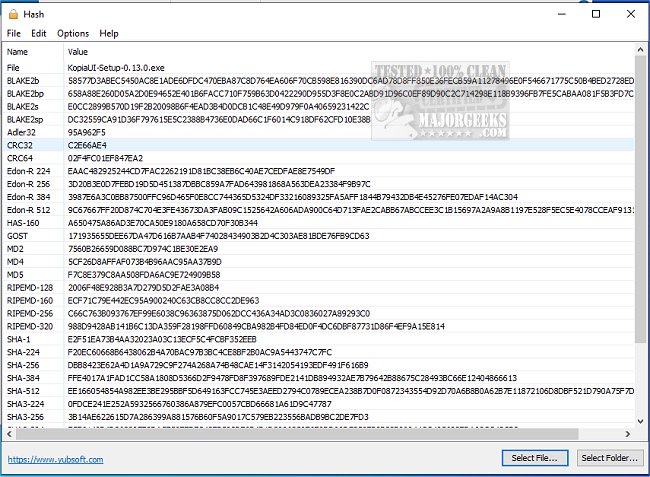The height and width of the screenshot is (477, 650).
Task: Open the Help menu
Action: click(109, 33)
